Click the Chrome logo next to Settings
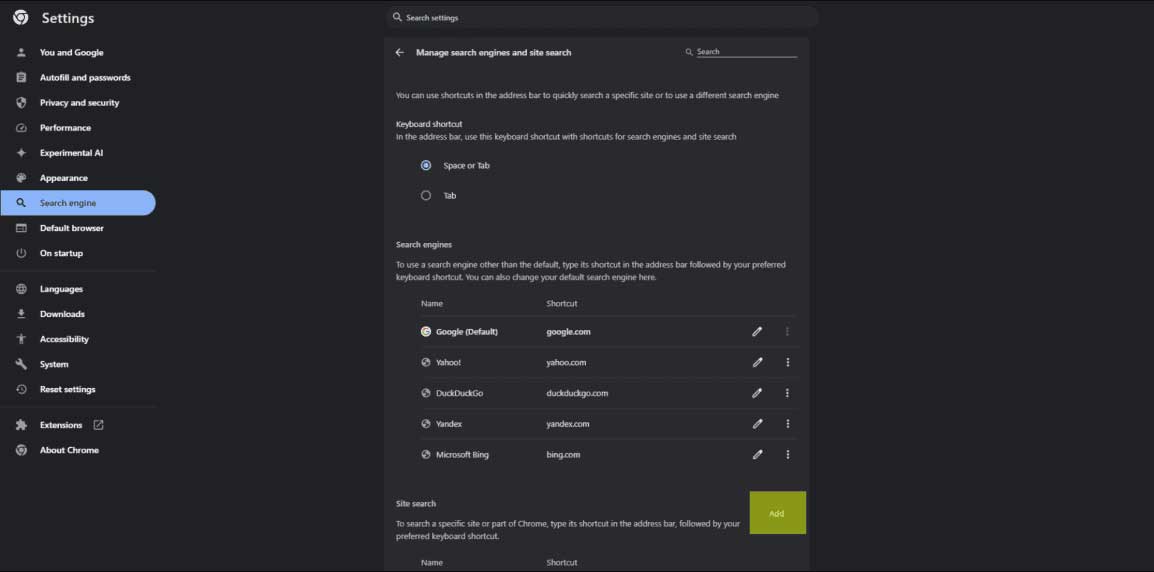The width and height of the screenshot is (1154, 572). click(21, 18)
